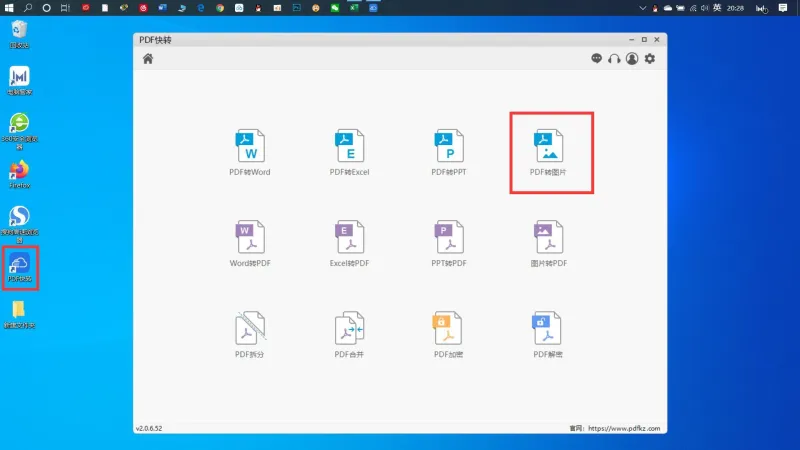Image resolution: width=800 pixels, height=450 pixels.
Task: Open the Word转PDF tool
Action: (x=249, y=243)
